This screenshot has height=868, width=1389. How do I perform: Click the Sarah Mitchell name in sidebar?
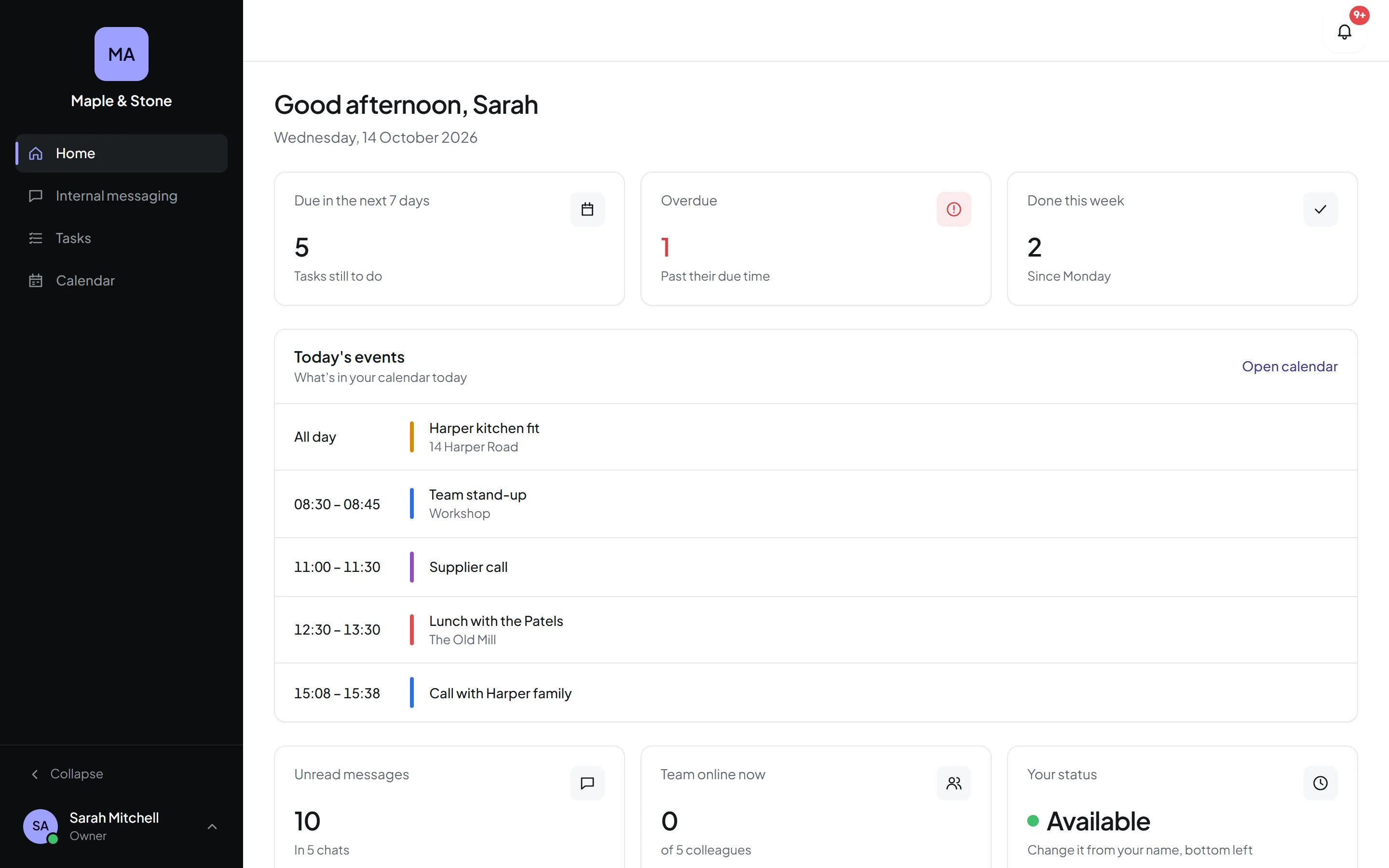114,817
